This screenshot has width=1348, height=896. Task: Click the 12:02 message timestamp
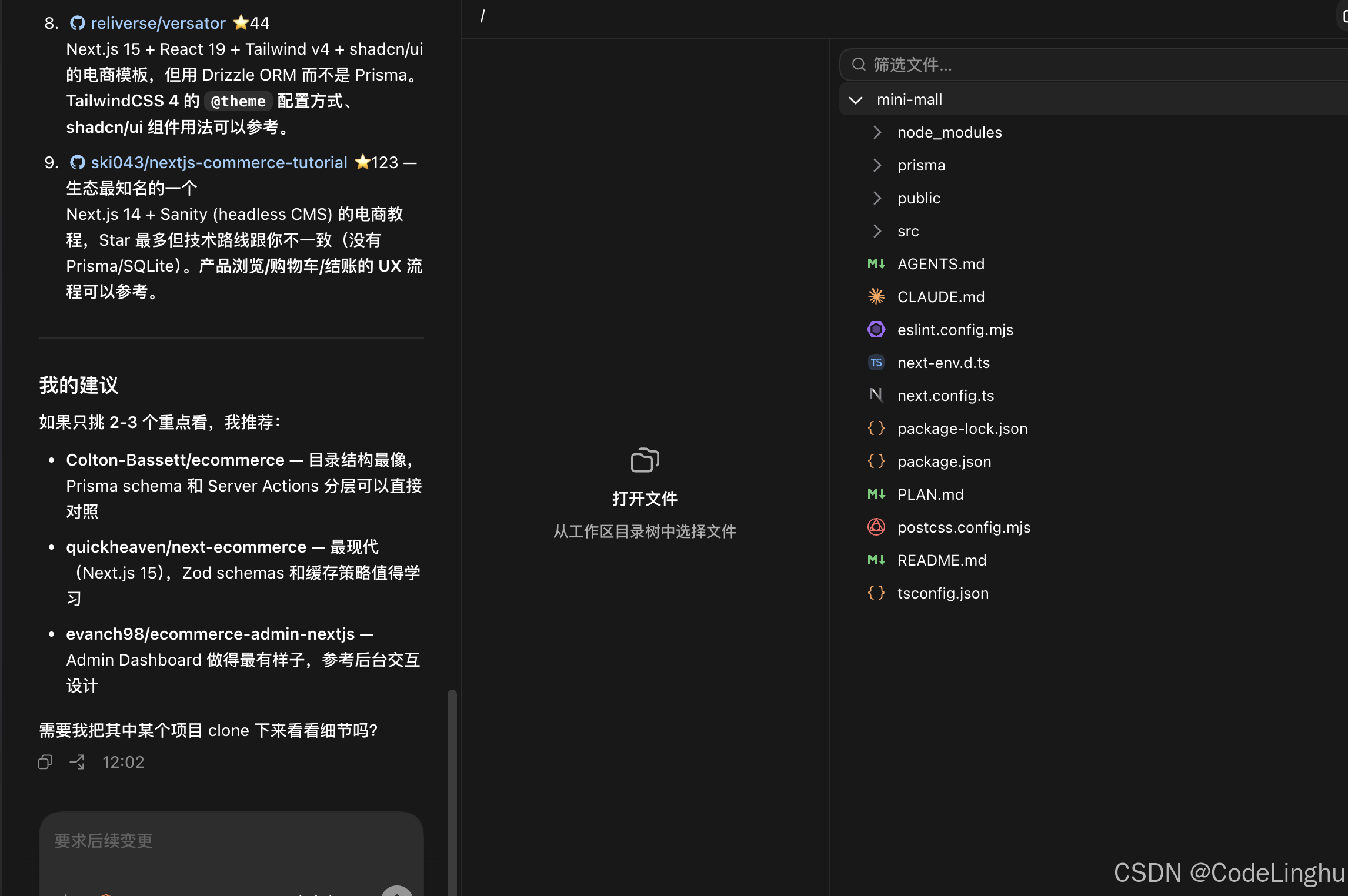[123, 762]
